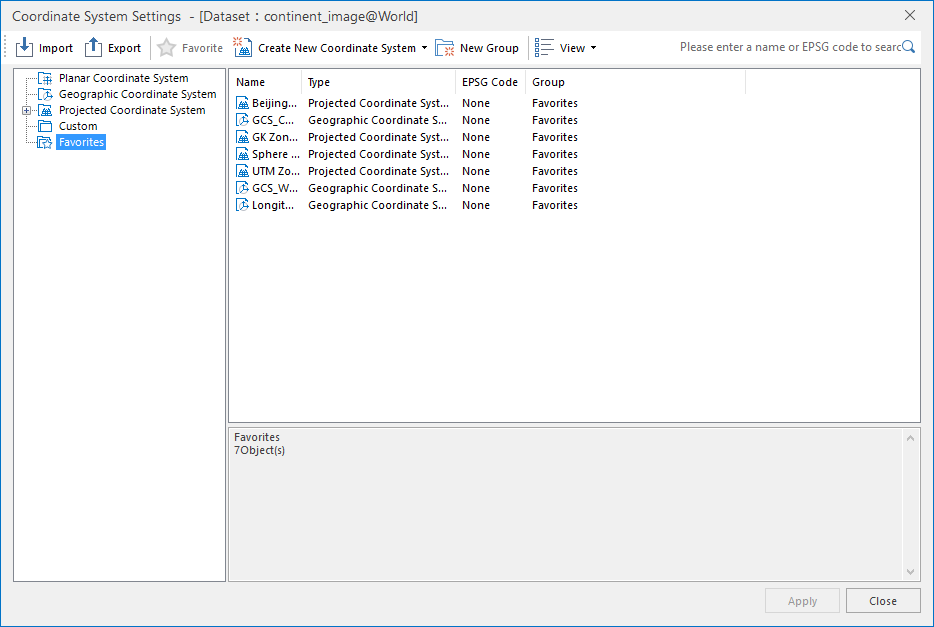Click the UTM Zone list item icon
The image size is (934, 627).
click(242, 171)
